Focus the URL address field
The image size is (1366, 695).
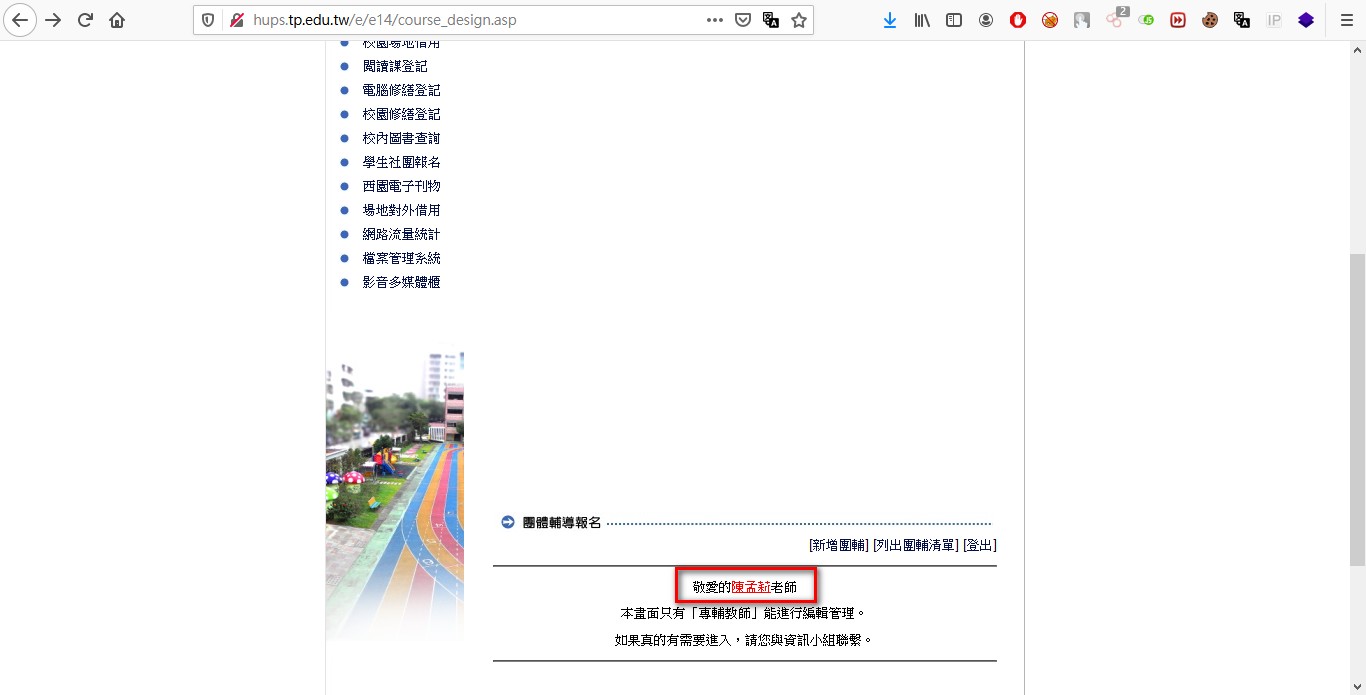(475, 20)
